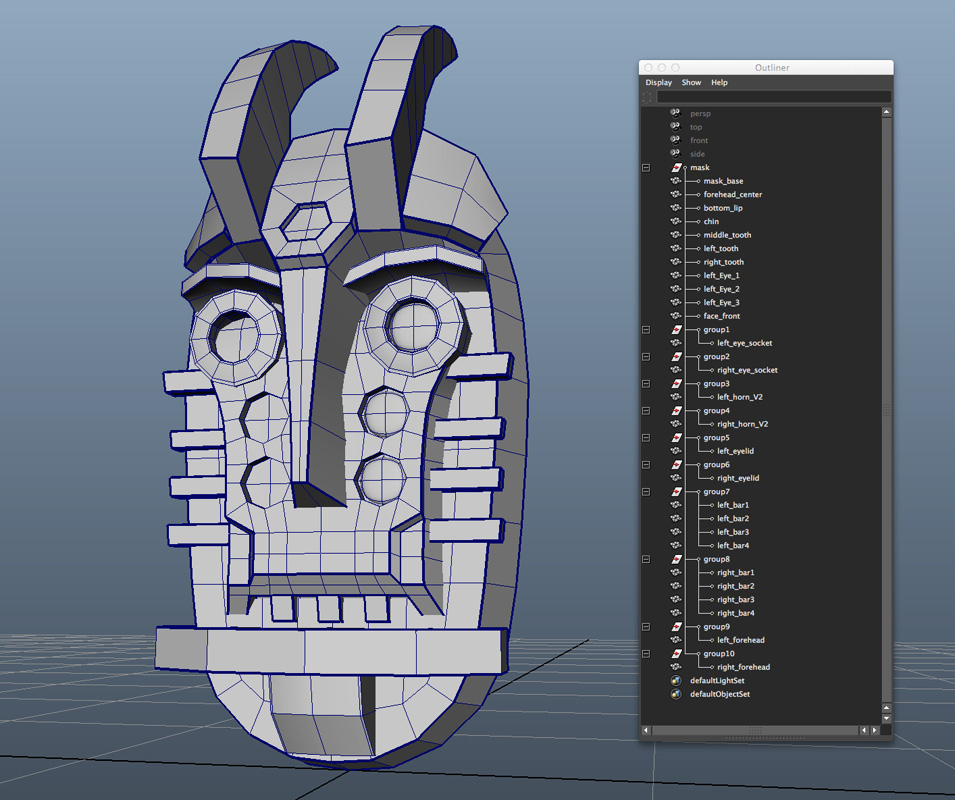Select the group9 node label
Screen dimensions: 955x800
click(x=716, y=626)
